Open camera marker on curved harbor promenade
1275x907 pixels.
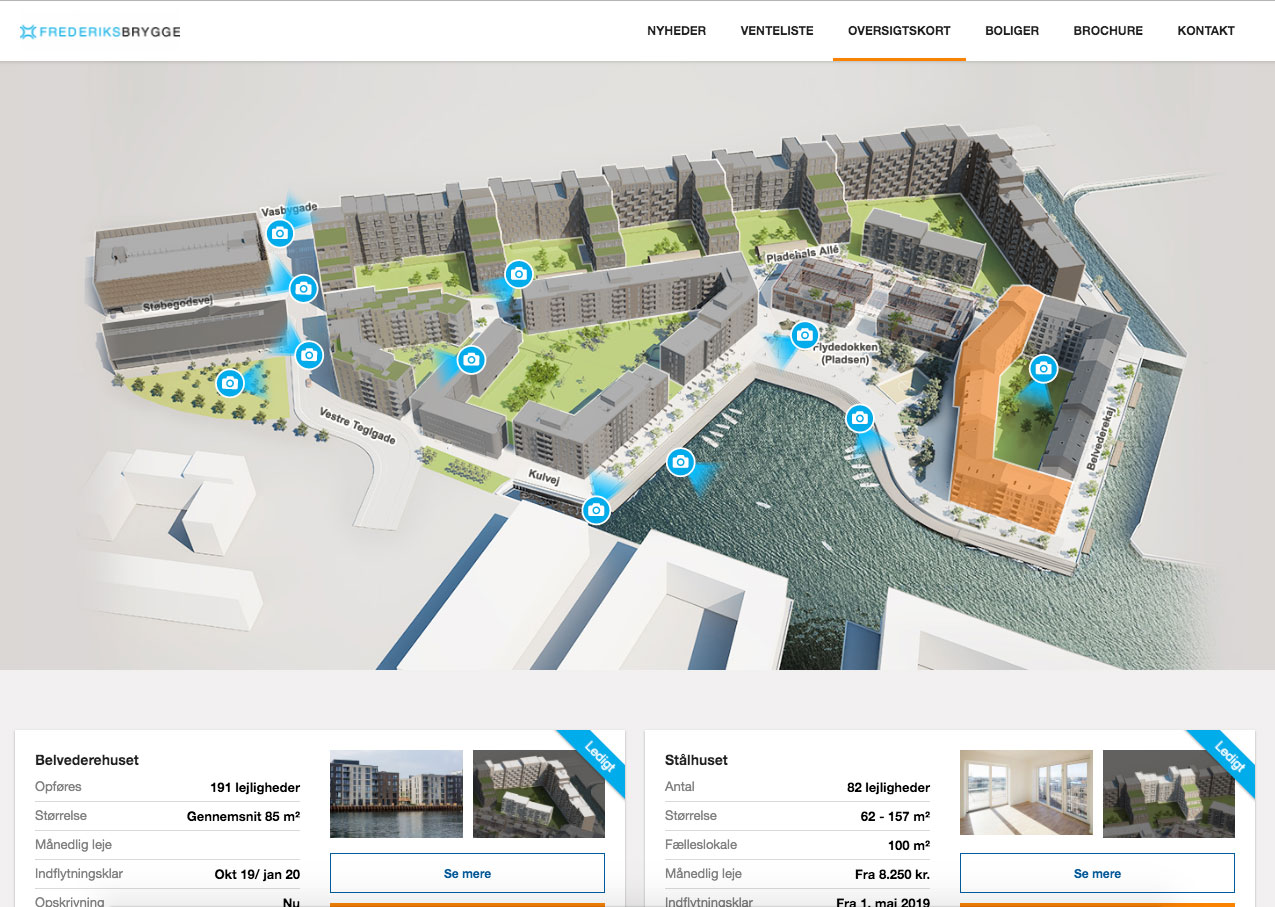[859, 418]
